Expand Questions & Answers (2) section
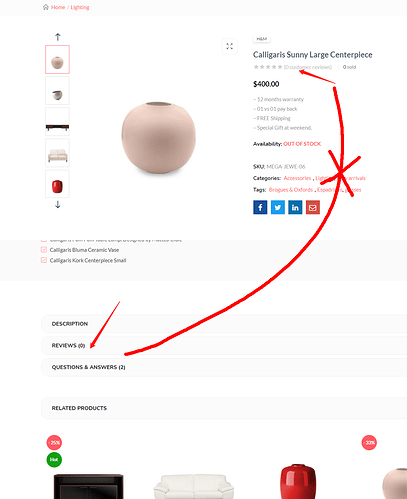The height and width of the screenshot is (499, 407). 224,367
